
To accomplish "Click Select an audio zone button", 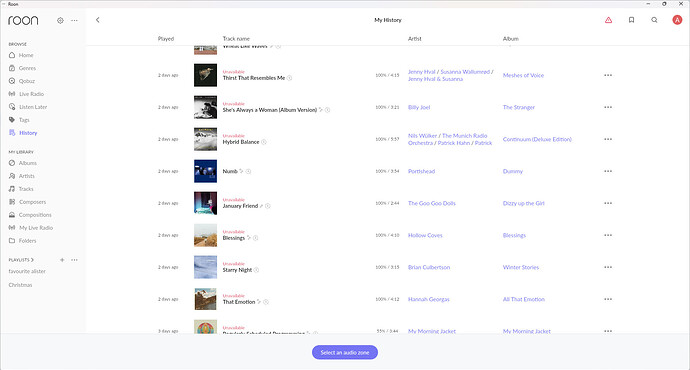I will pos(345,352).
